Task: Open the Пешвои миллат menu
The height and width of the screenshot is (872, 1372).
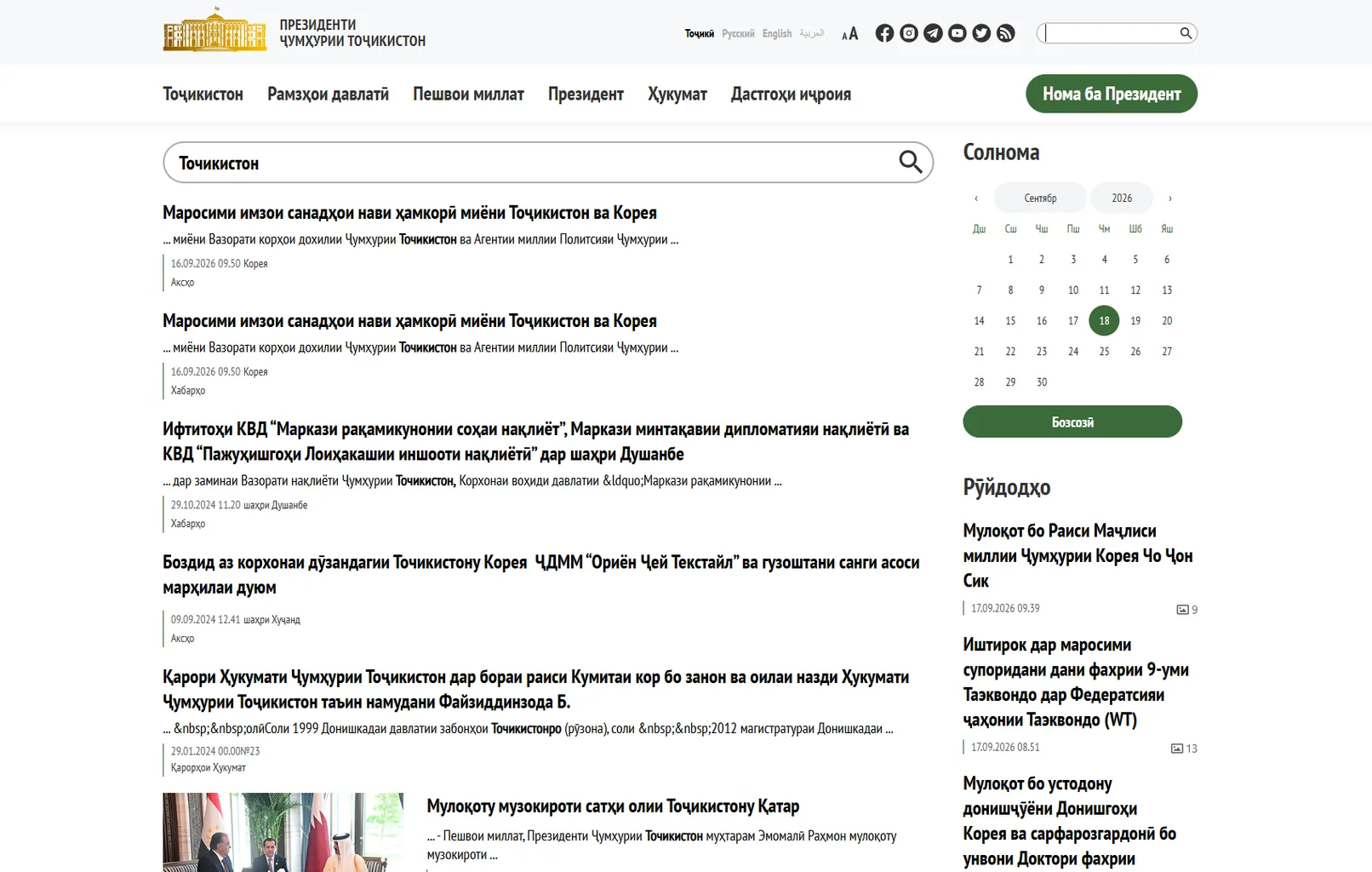Action: [468, 94]
